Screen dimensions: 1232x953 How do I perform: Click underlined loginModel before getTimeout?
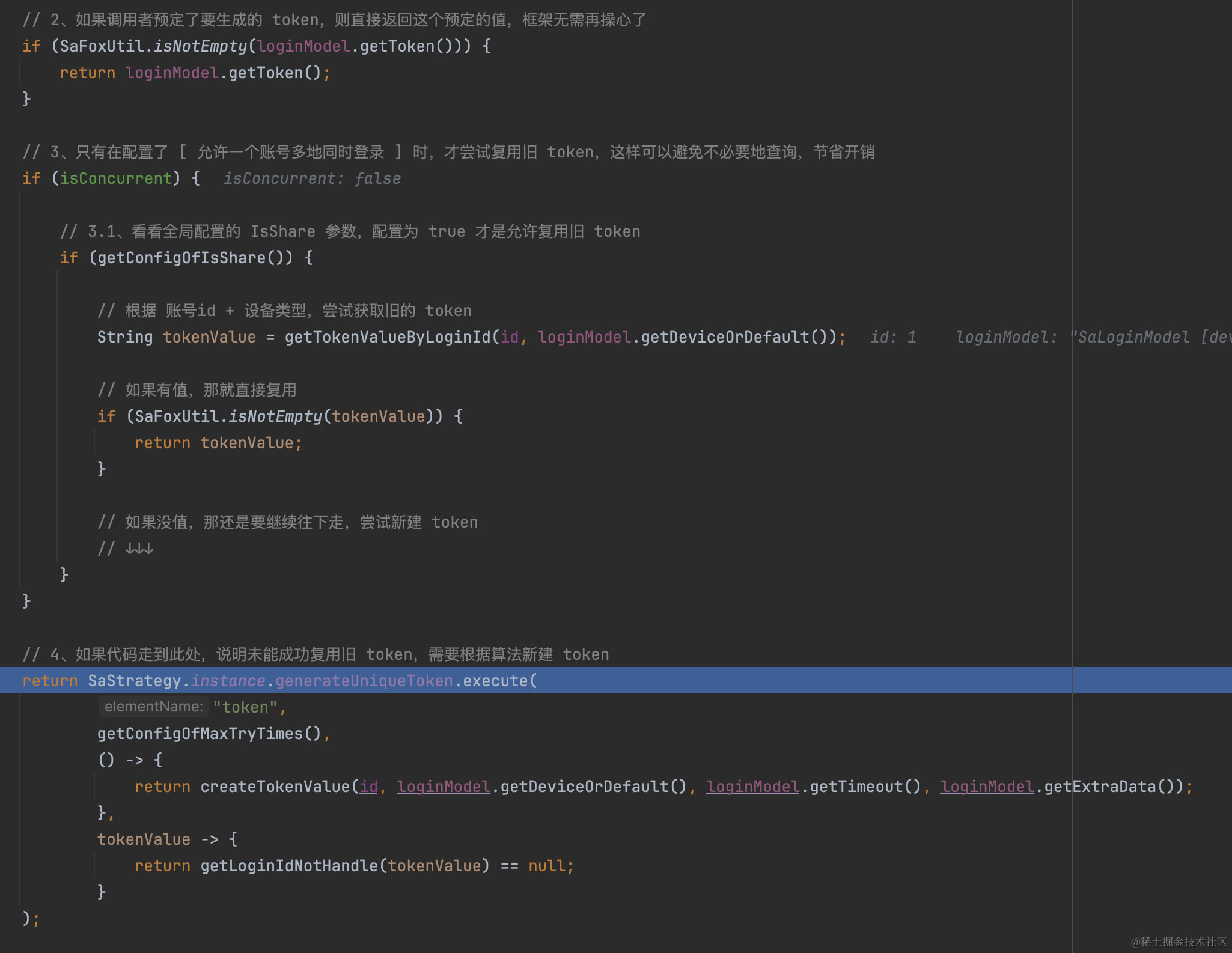pos(752,786)
